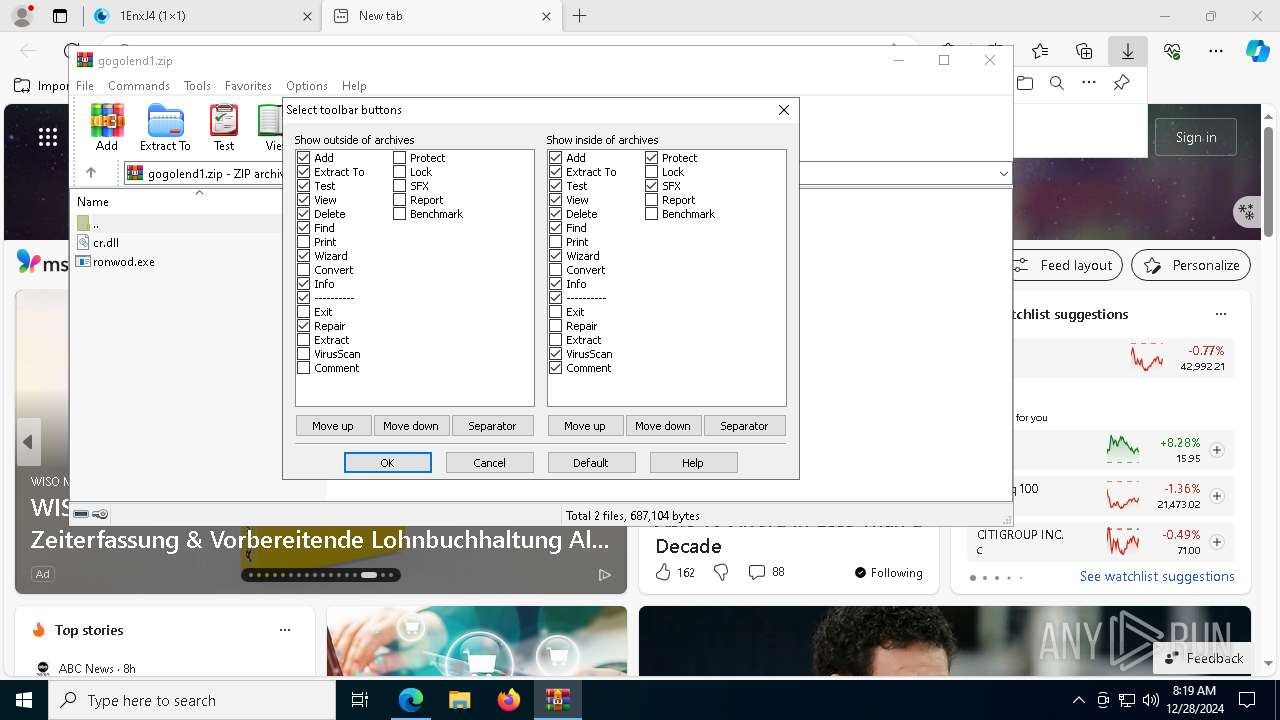Open Task View on taskbar

361,700
